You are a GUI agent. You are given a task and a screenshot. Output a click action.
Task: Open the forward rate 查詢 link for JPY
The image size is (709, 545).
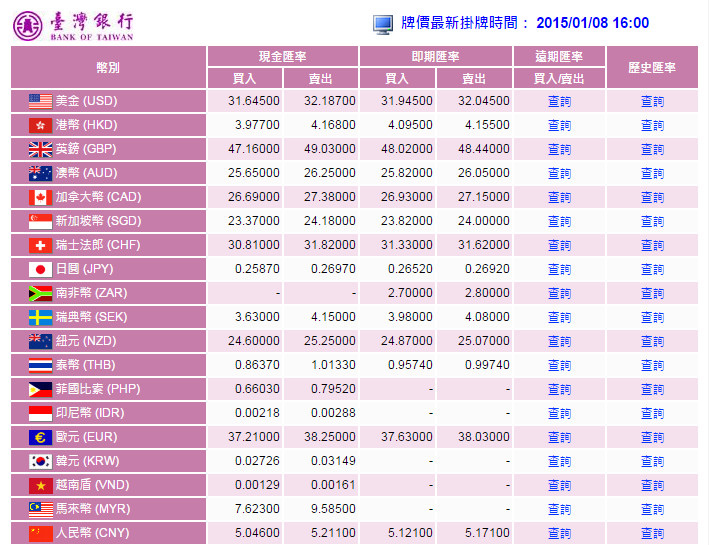click(559, 269)
